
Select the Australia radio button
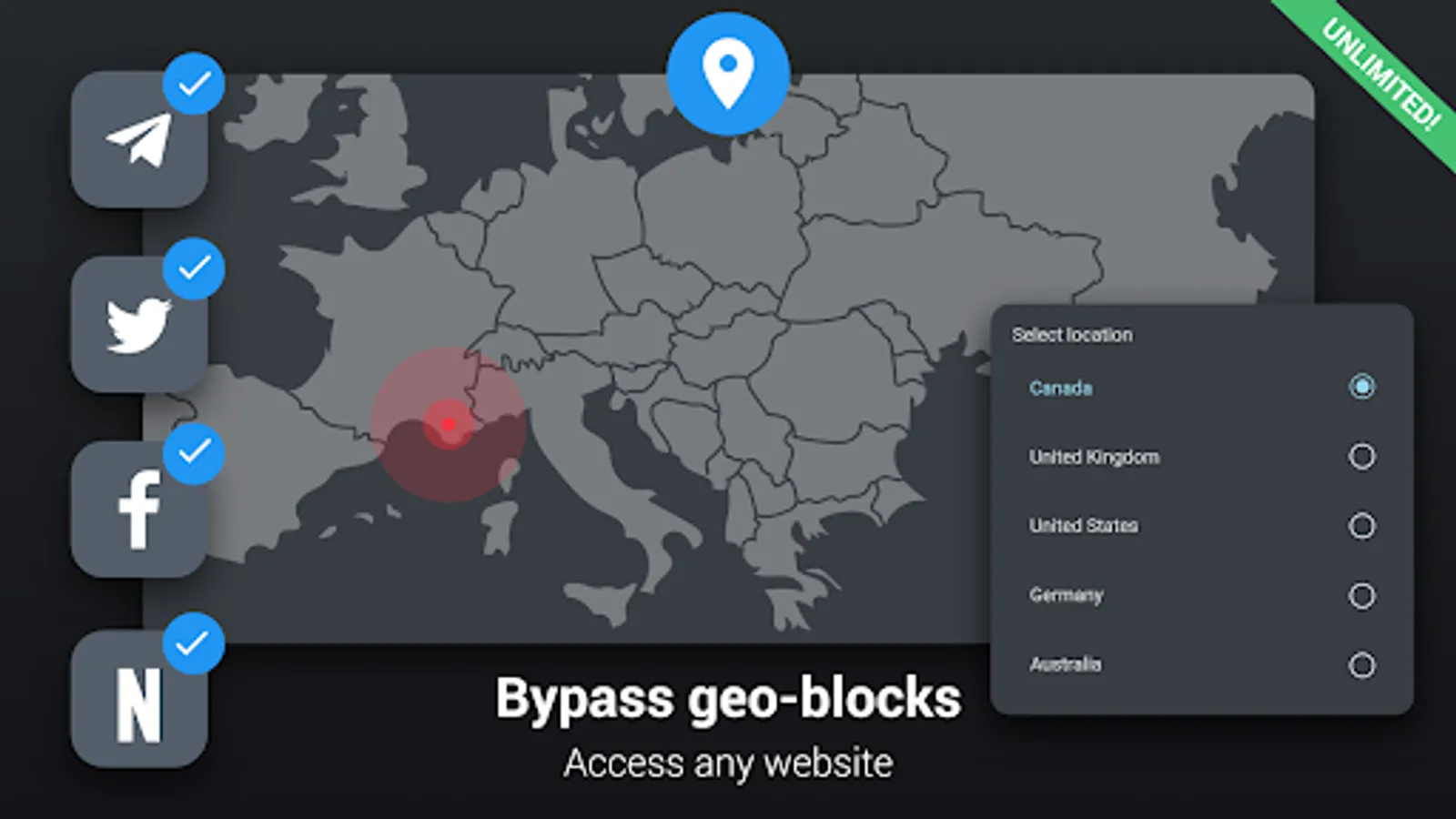(x=1361, y=665)
